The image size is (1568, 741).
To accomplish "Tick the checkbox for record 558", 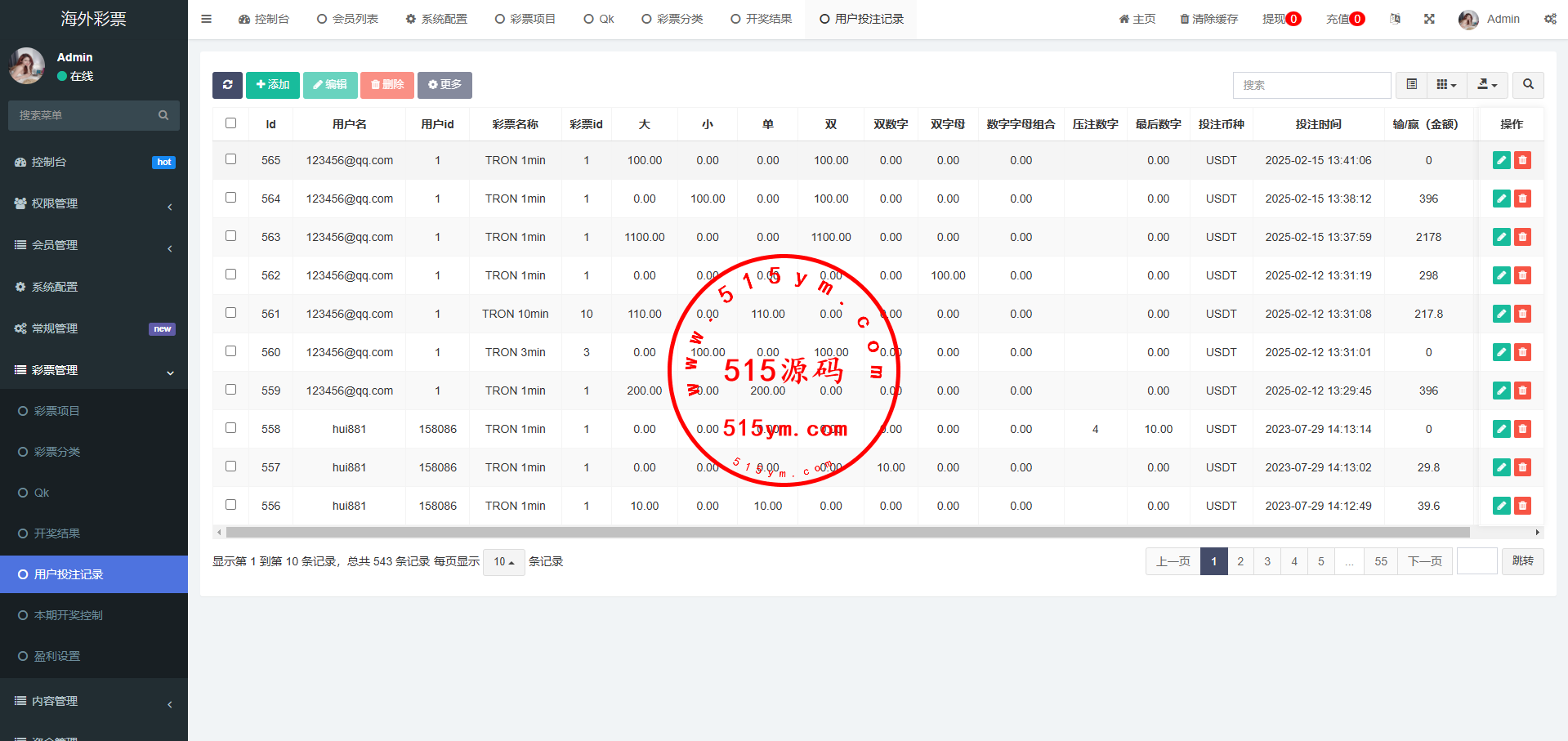I will coord(231,428).
